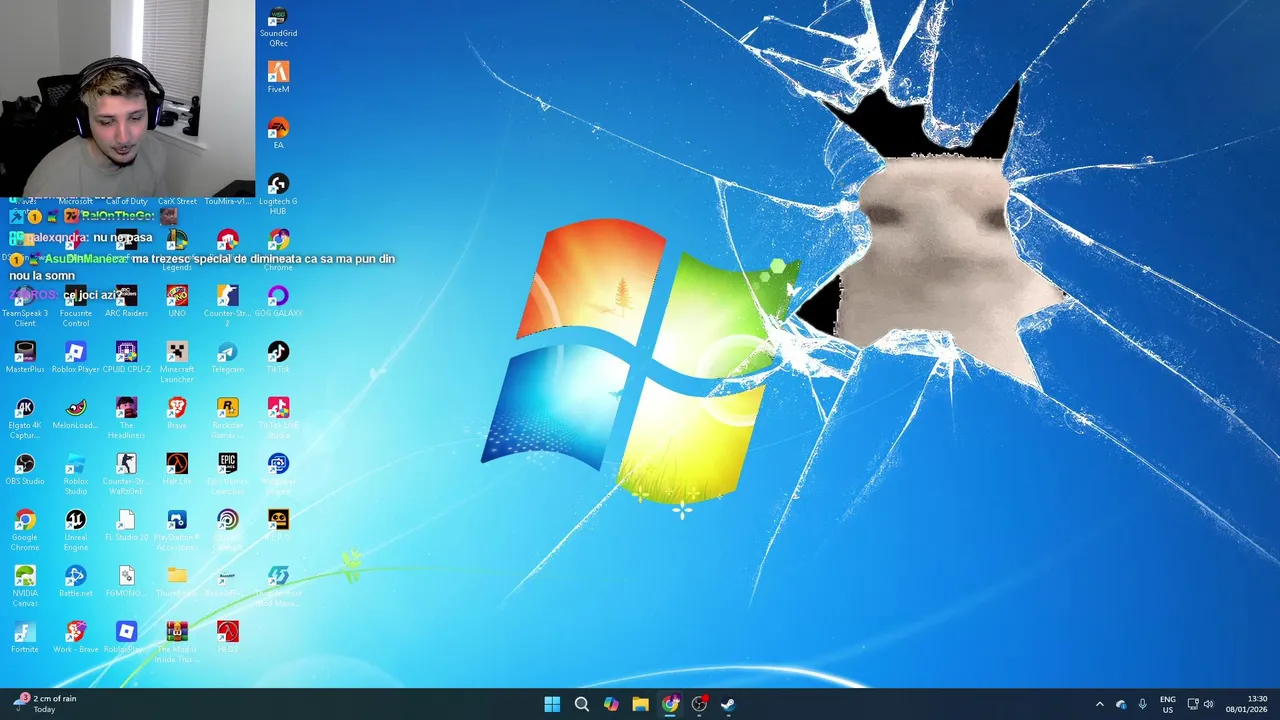Open Wallpaper Engine desktop icon
The width and height of the screenshot is (1280, 720).
[x=278, y=473]
